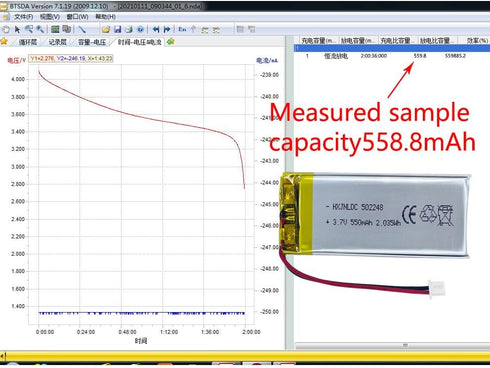
Task: Select the arrow pointer tool
Action: (17, 29)
